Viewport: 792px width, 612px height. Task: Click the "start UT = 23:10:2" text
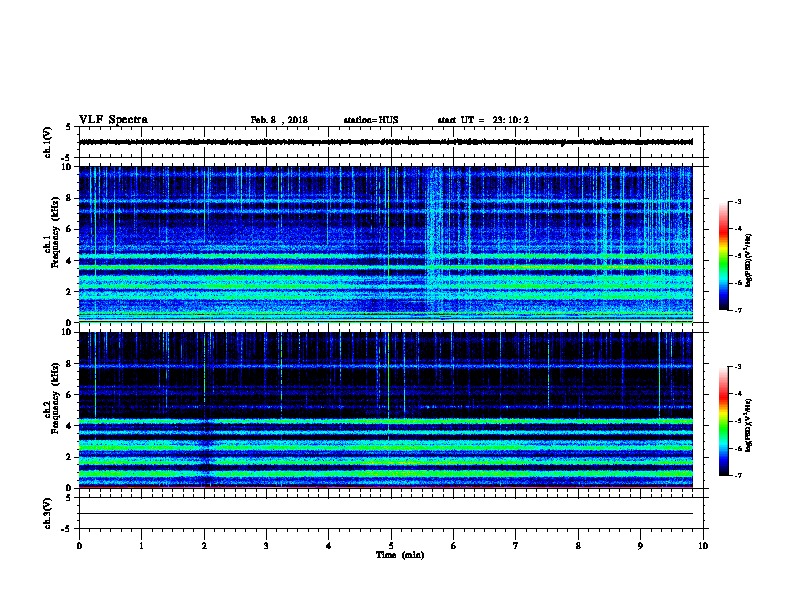[483, 120]
